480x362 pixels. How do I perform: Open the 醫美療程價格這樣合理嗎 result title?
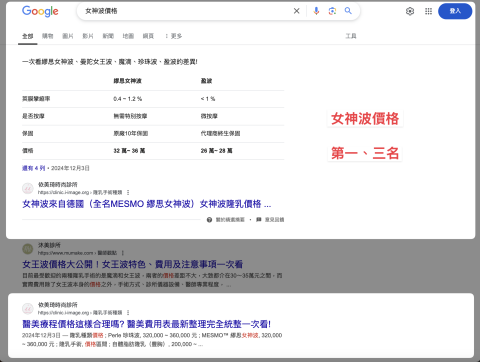pyautogui.click(x=147, y=324)
